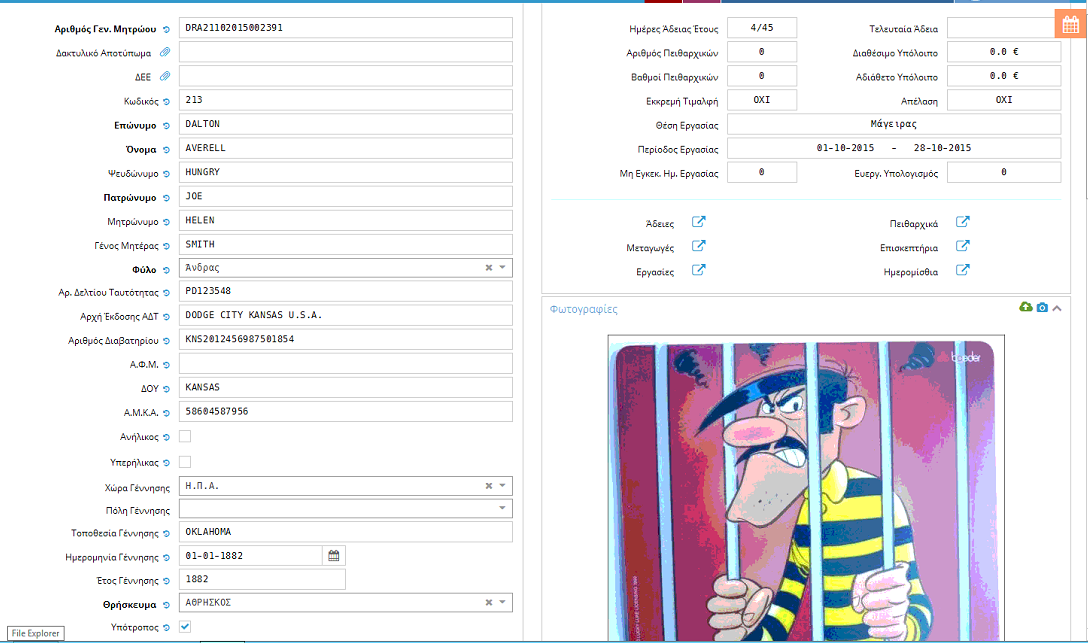Click history icon beside Πατρώνυμο label

pyautogui.click(x=167, y=198)
